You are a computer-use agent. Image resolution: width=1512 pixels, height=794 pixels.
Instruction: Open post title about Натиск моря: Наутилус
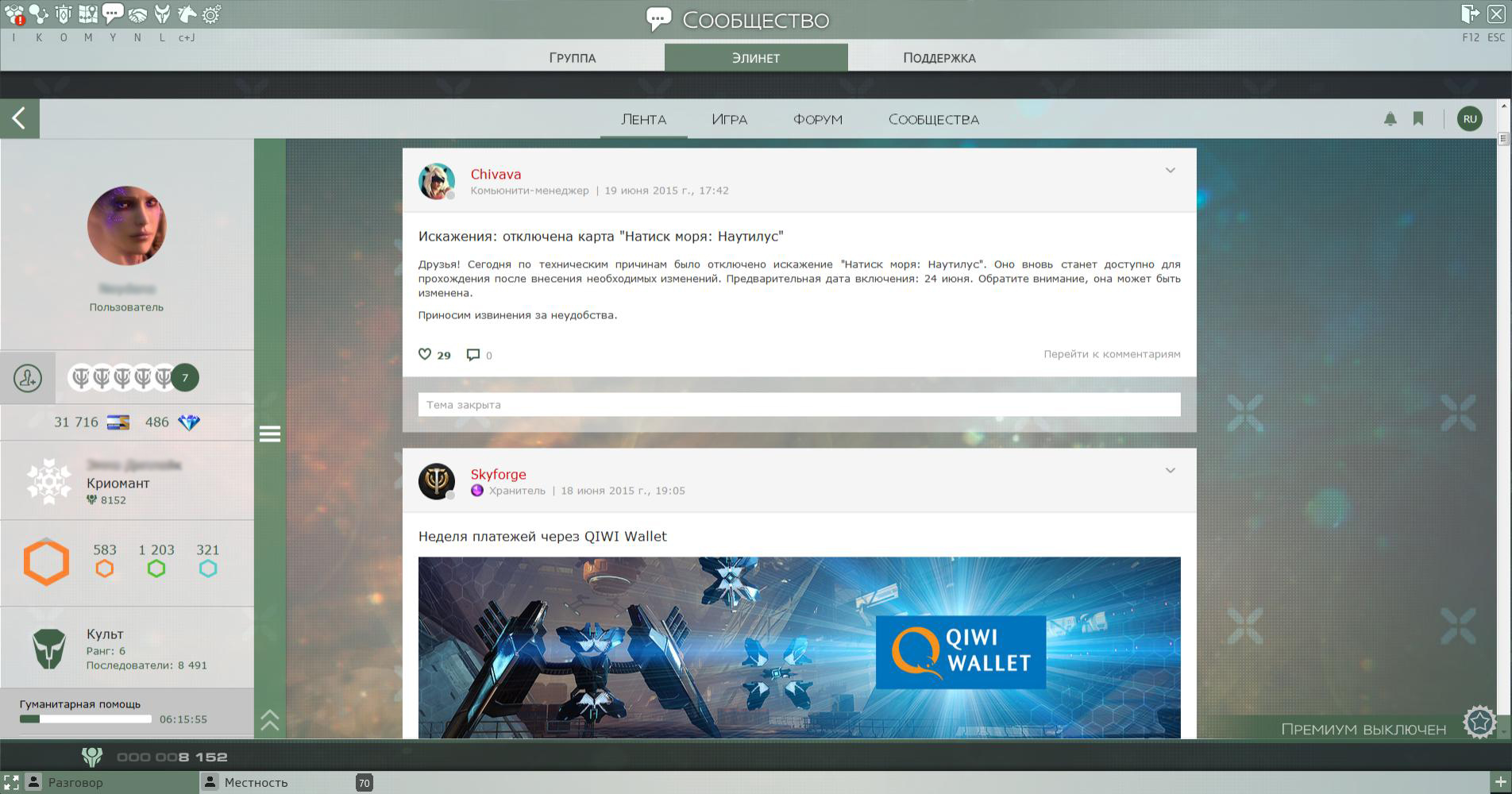click(x=601, y=237)
